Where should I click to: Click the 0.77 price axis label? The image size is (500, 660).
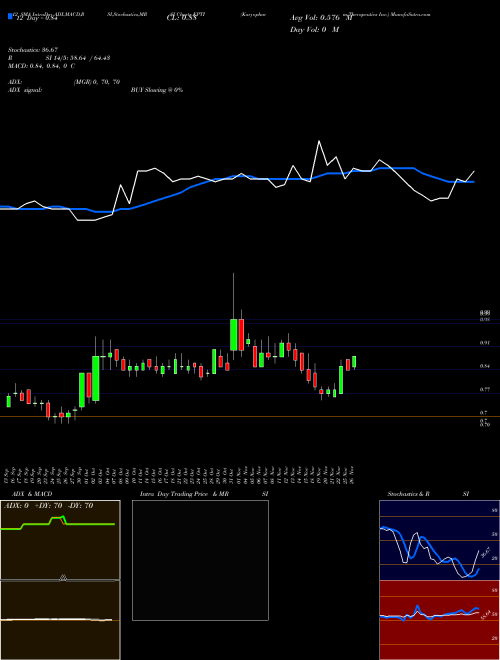484,390
